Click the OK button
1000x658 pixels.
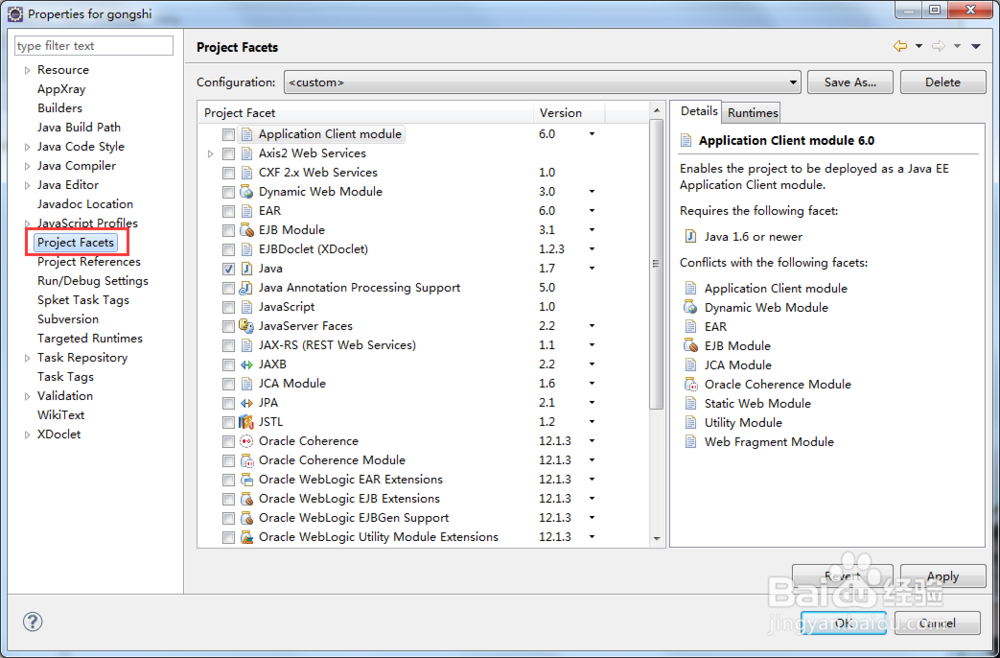click(x=843, y=622)
